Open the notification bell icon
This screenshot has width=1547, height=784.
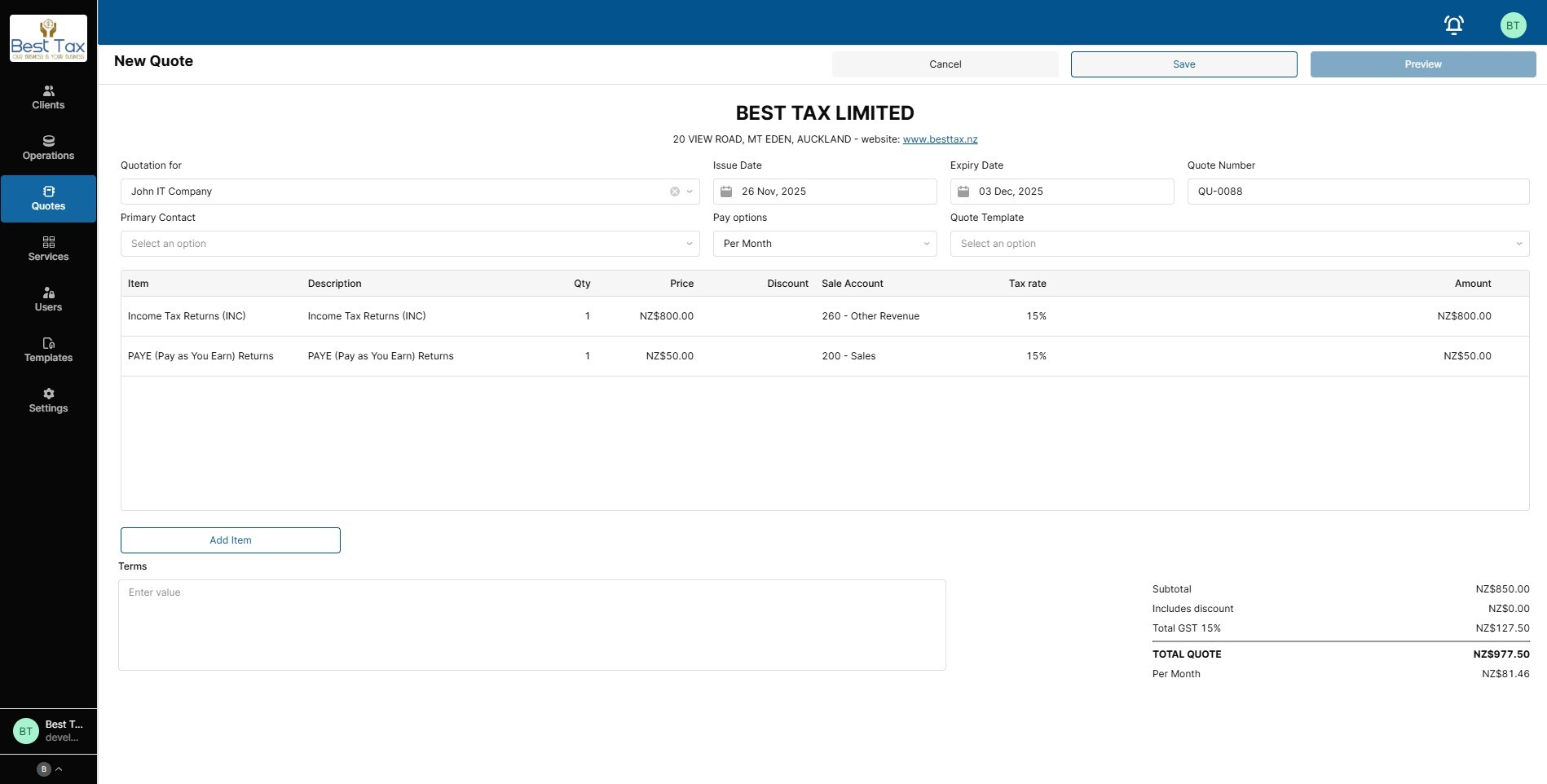1453,25
